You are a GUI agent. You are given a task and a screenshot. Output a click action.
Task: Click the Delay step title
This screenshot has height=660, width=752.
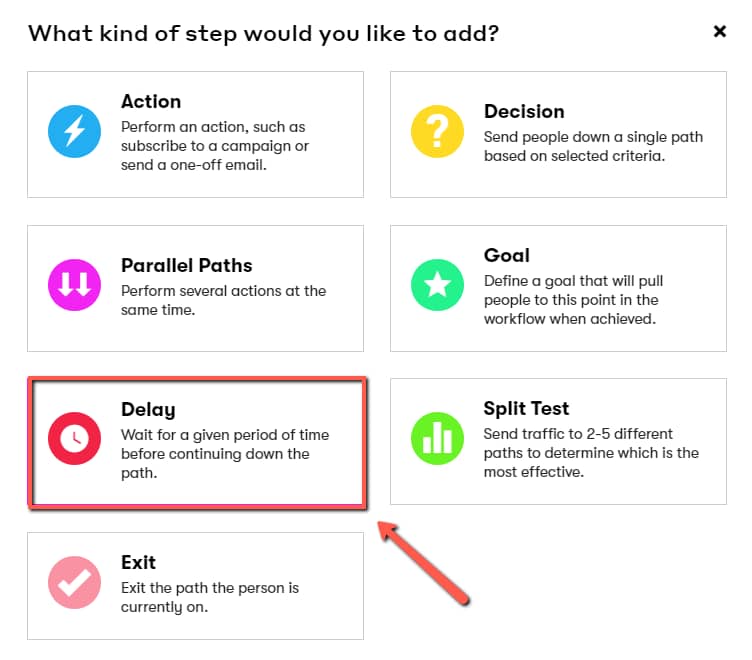(x=148, y=410)
